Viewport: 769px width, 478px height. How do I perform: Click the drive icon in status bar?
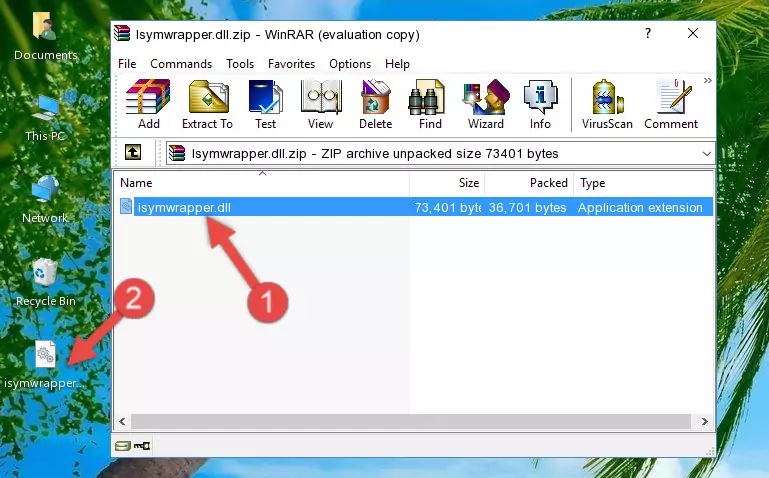(123, 446)
